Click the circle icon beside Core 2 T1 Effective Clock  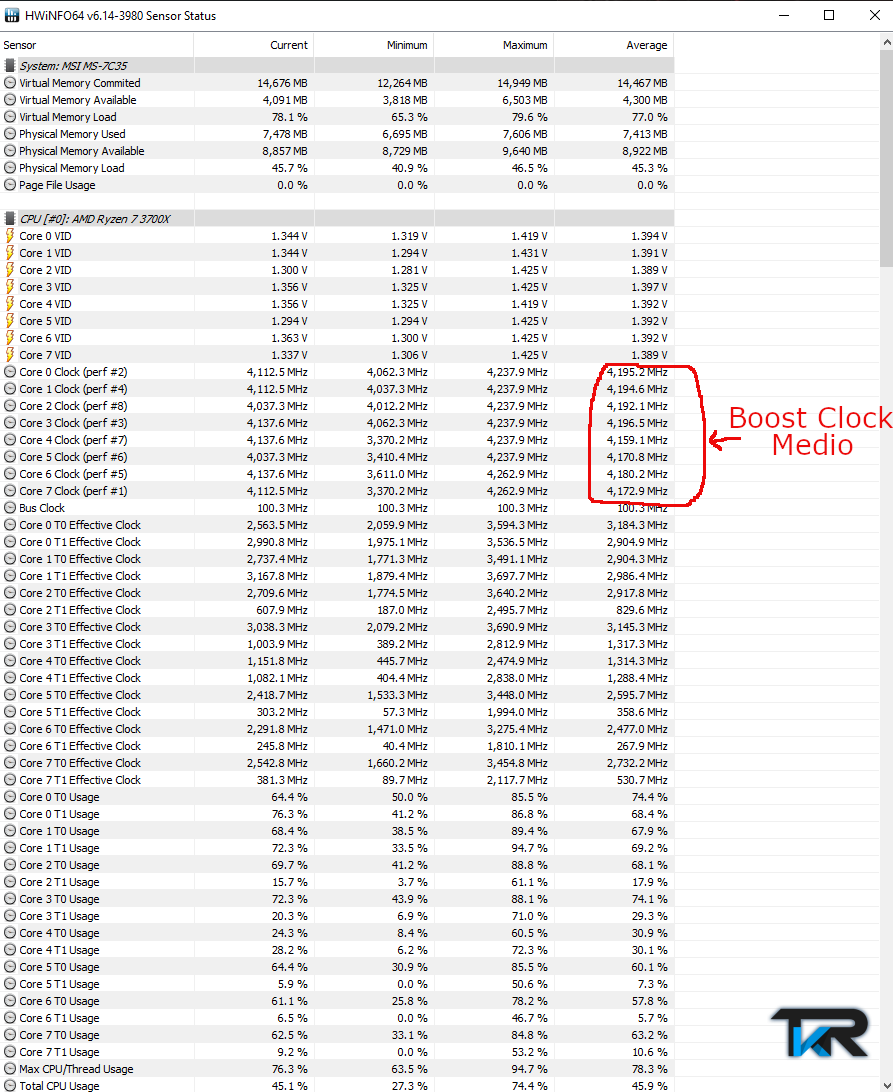tap(10, 610)
